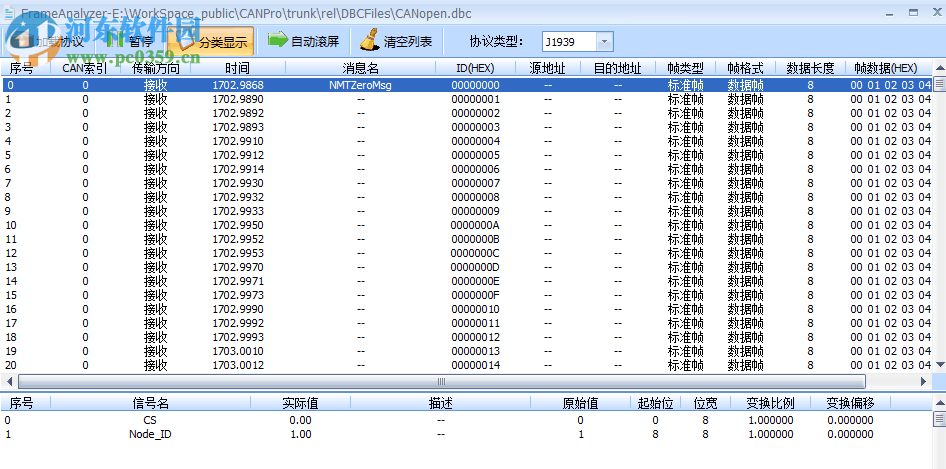
Task: Click ID cell 0000000C
Action: coord(475,253)
